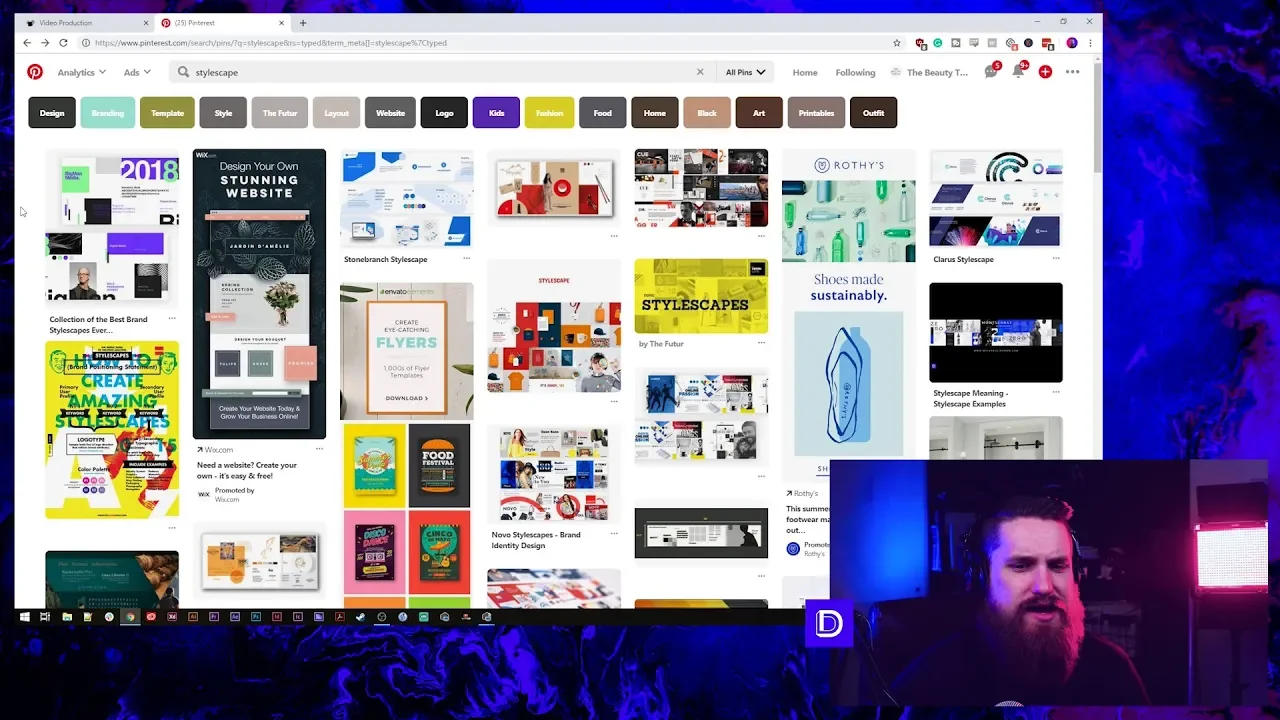Launch Adobe Illustrator from taskbar
This screenshot has height=720, width=1280.
click(x=193, y=617)
